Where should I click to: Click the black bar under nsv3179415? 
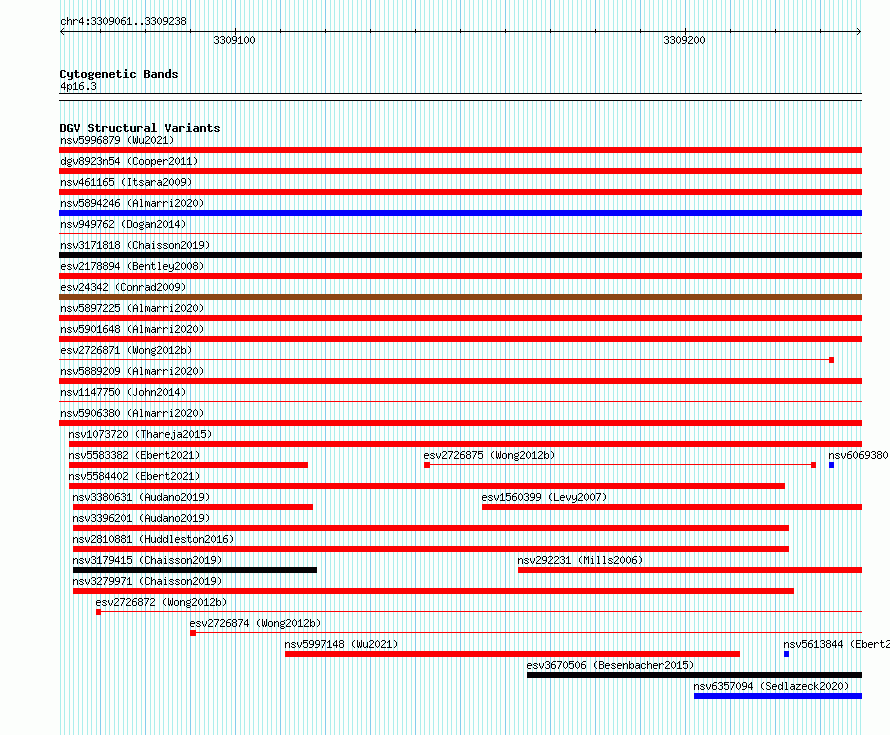(x=195, y=570)
